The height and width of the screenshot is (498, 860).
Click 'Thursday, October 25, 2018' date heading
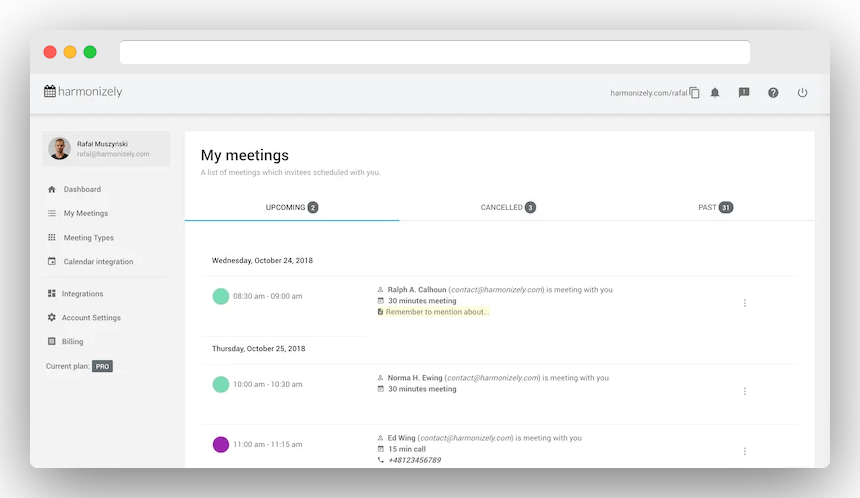point(258,349)
